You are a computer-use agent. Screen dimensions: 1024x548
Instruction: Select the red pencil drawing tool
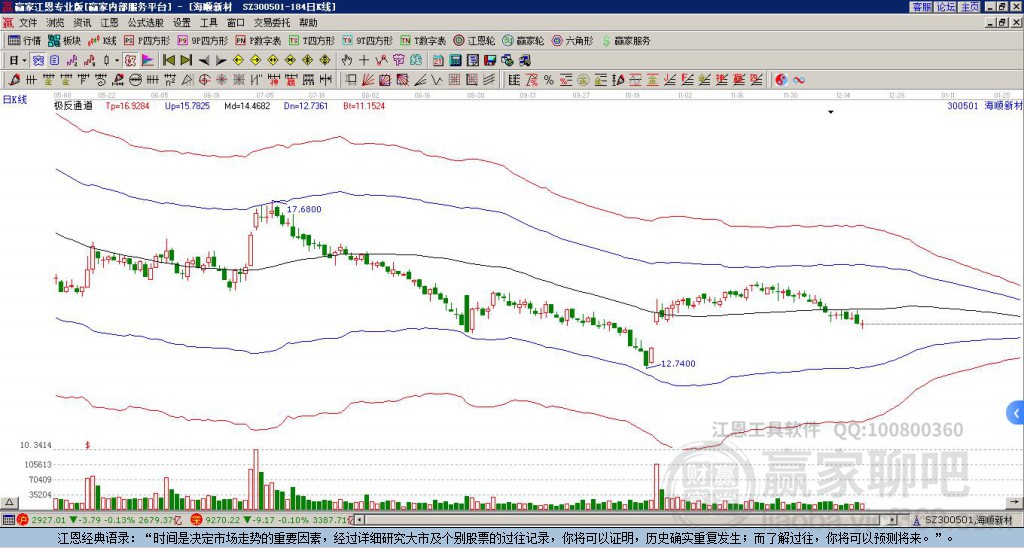tap(14, 80)
